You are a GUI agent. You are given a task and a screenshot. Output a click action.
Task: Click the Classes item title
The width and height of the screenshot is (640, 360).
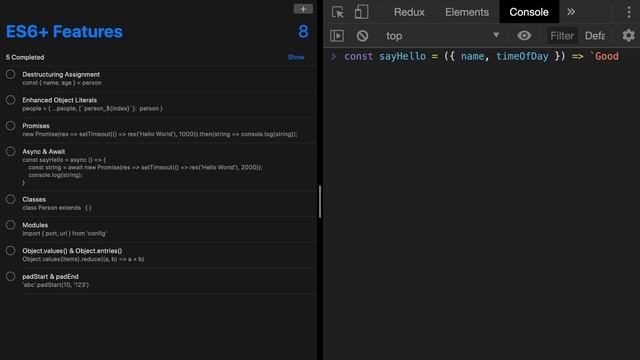point(34,199)
